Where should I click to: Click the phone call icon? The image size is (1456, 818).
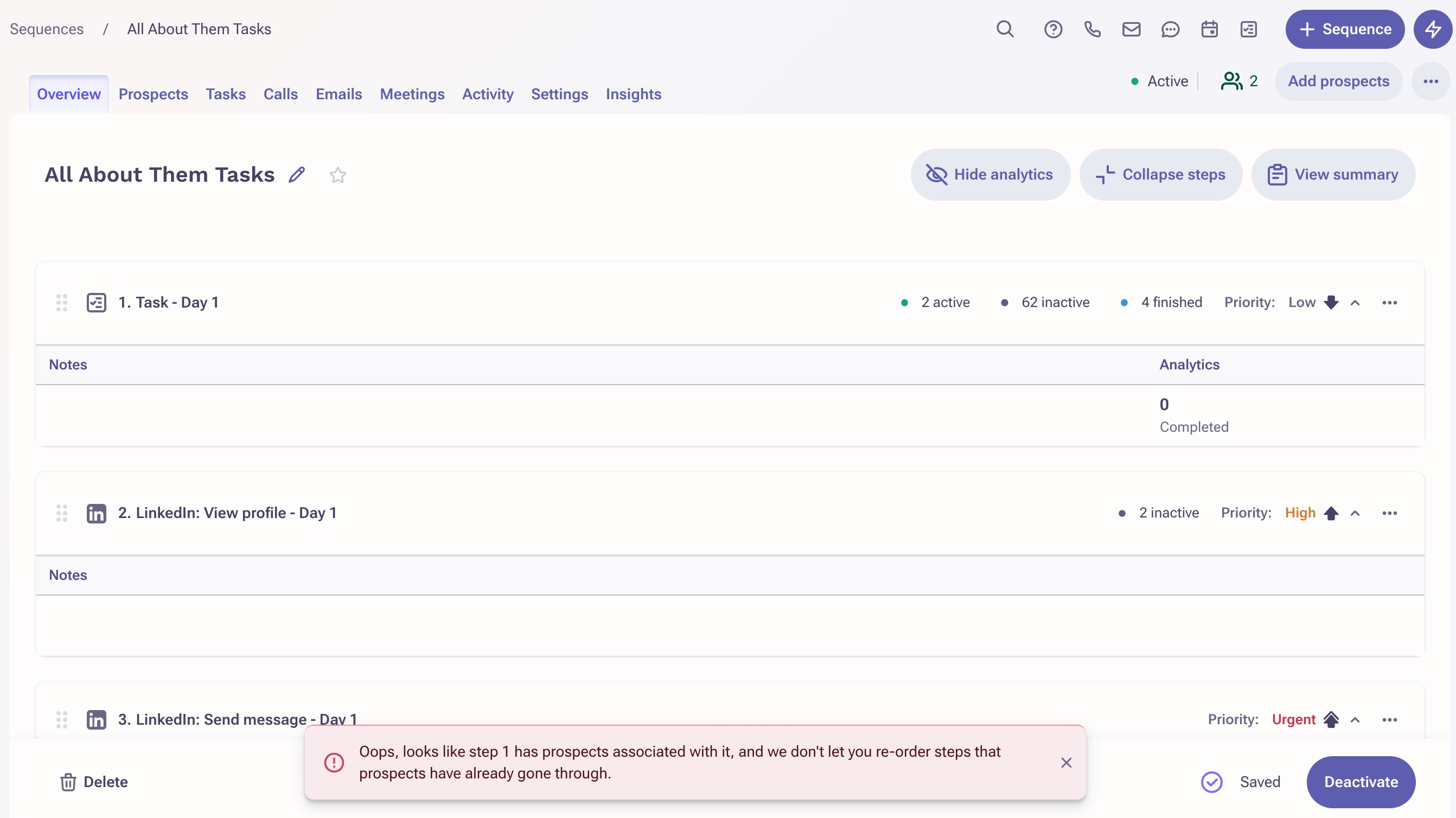[x=1092, y=29]
